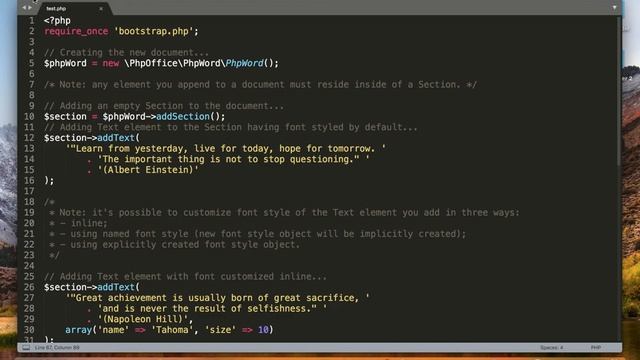Click line number 12 in the gutter
The width and height of the screenshot is (640, 360).
coord(29,138)
